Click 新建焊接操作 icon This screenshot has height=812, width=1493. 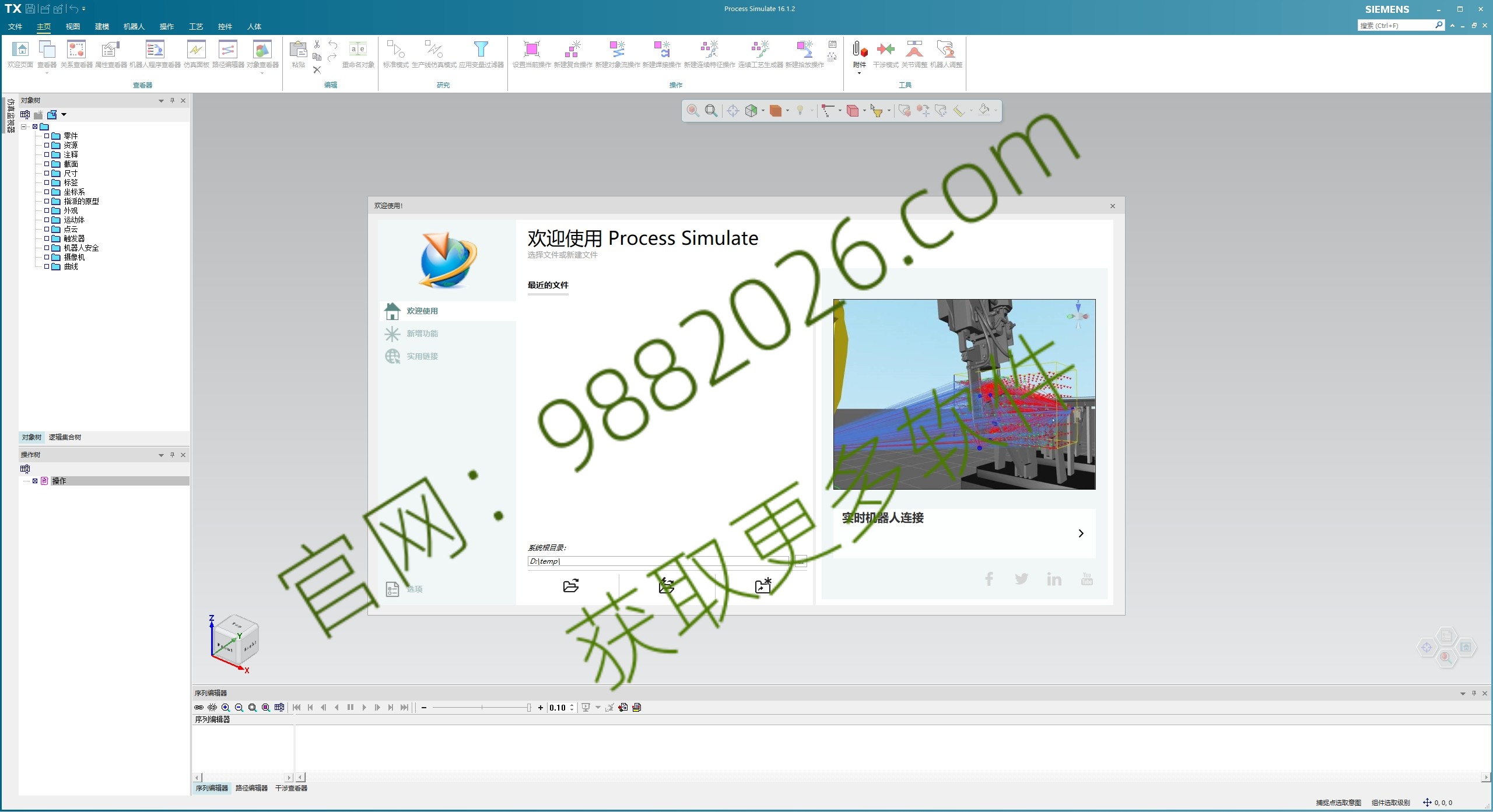pyautogui.click(x=661, y=50)
